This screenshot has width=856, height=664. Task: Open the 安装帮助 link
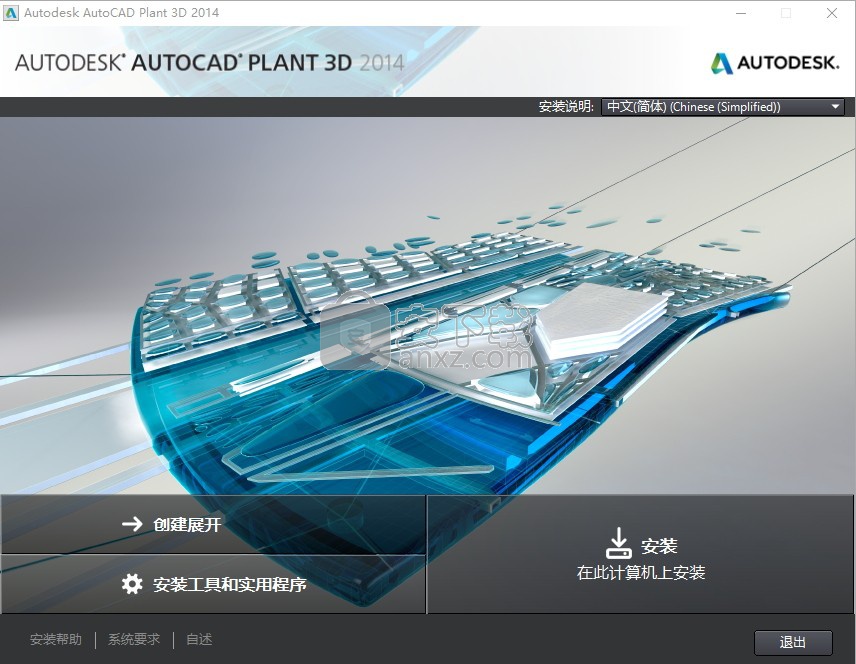[x=56, y=639]
